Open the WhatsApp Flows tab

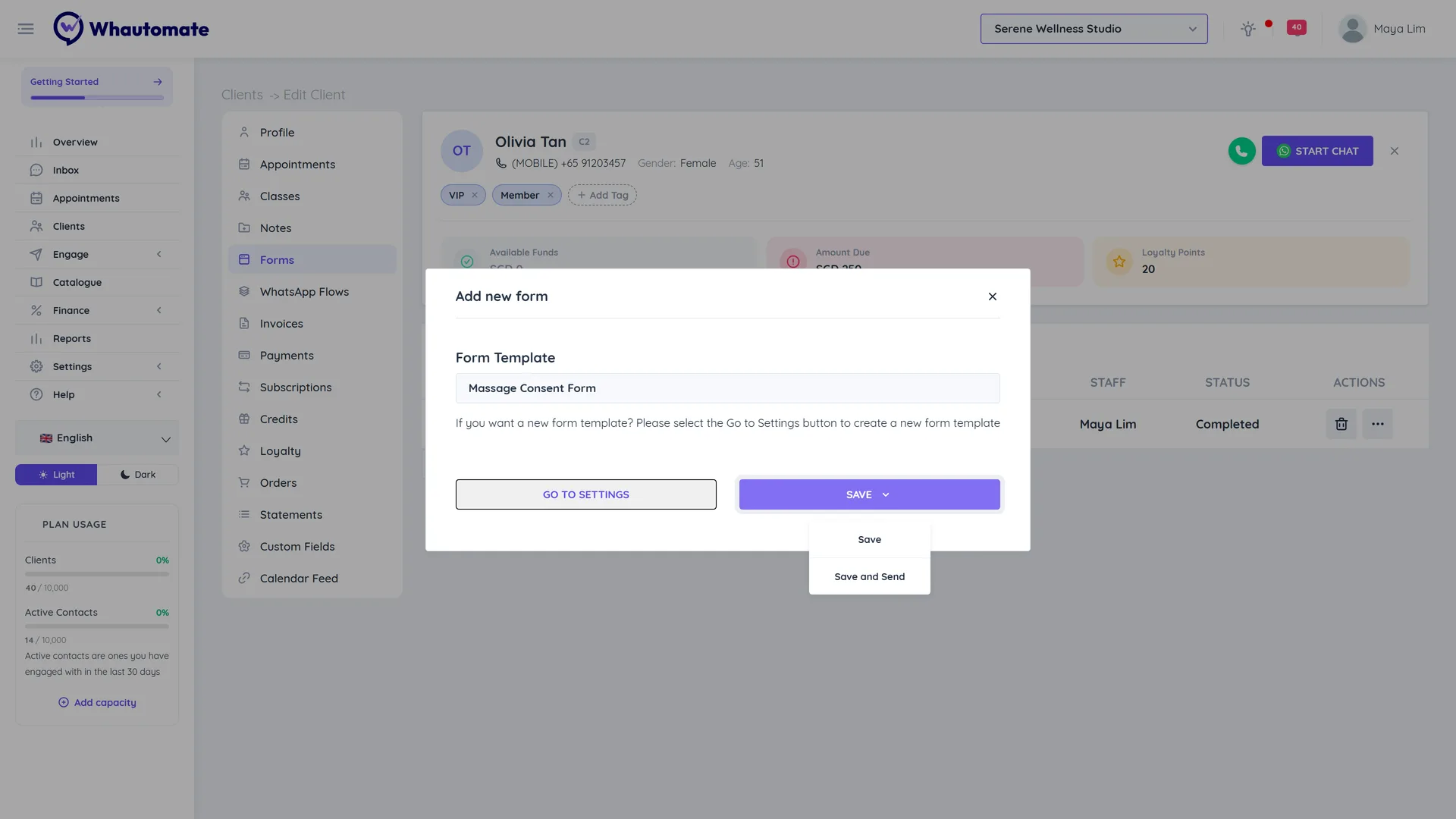[x=312, y=292]
